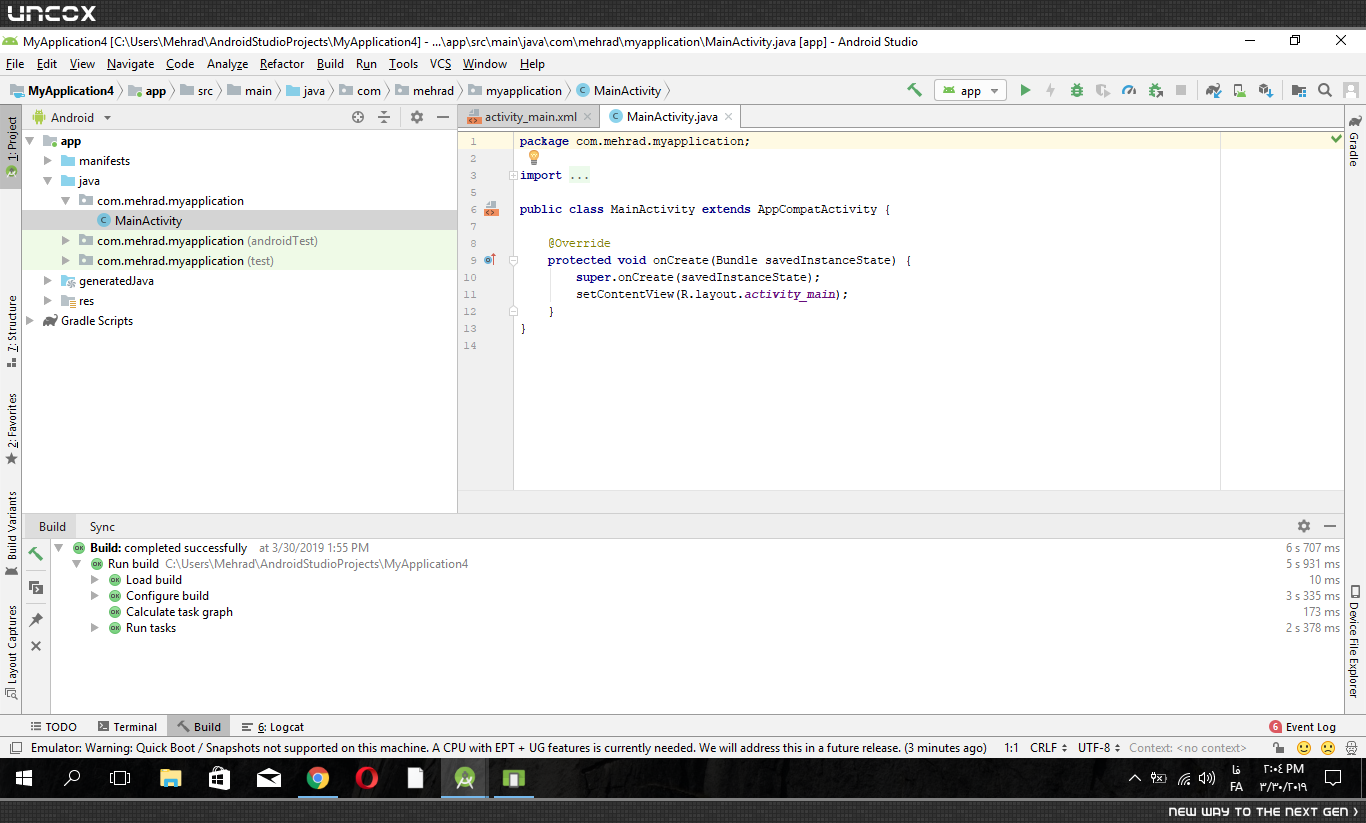Open Project Structure folder icon

point(1299,90)
